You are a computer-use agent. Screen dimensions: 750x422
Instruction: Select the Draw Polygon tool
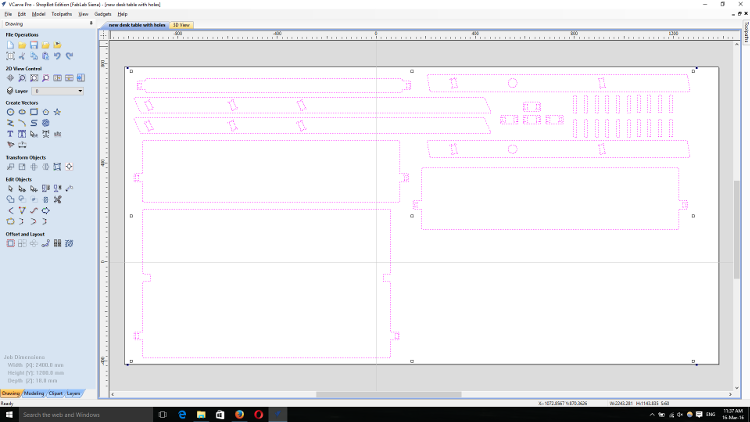pyautogui.click(x=45, y=112)
